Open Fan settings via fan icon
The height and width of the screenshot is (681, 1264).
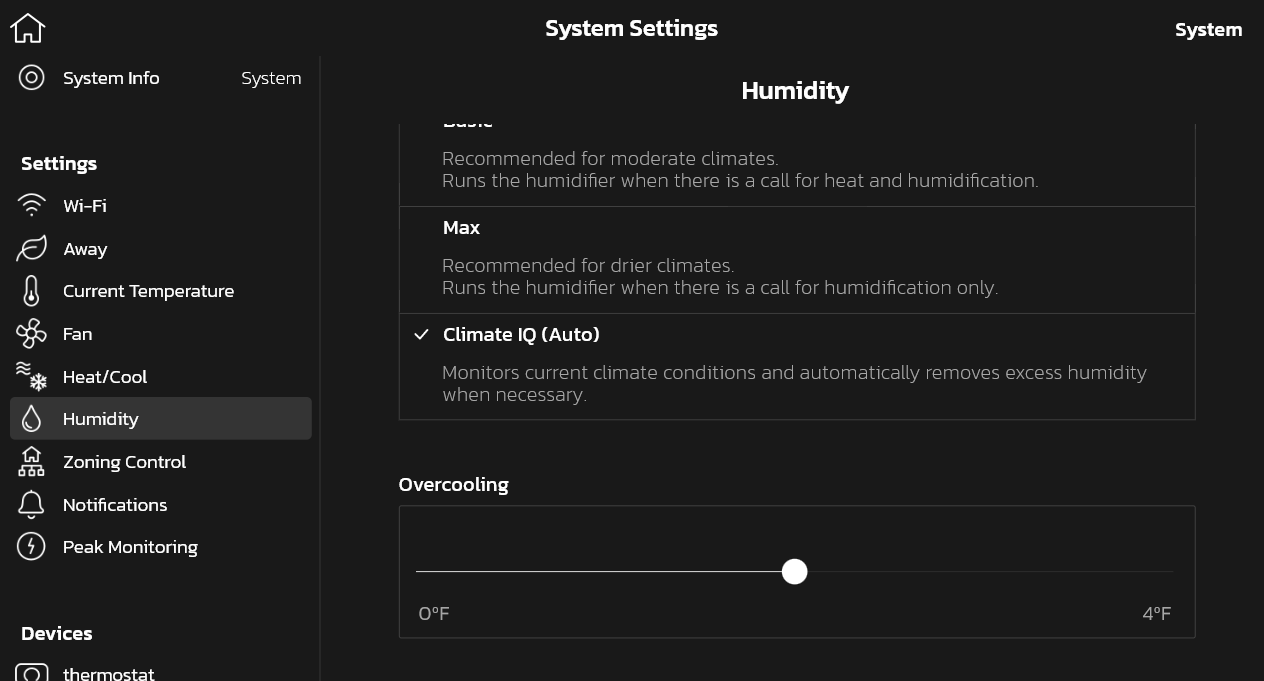pos(32,334)
